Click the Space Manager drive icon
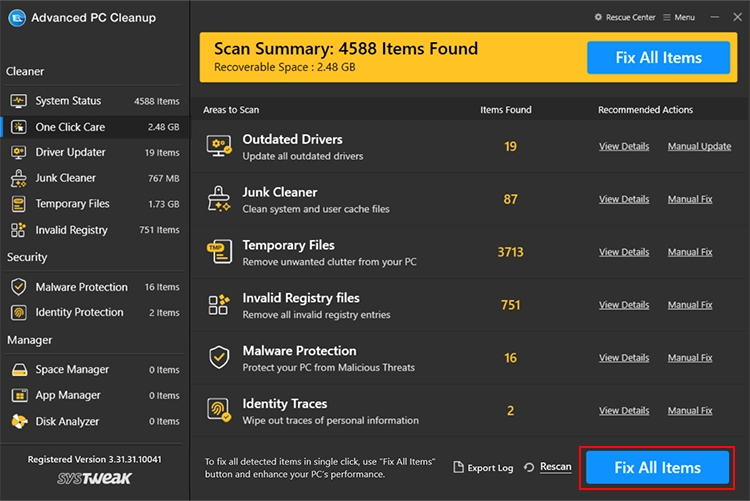 19,369
